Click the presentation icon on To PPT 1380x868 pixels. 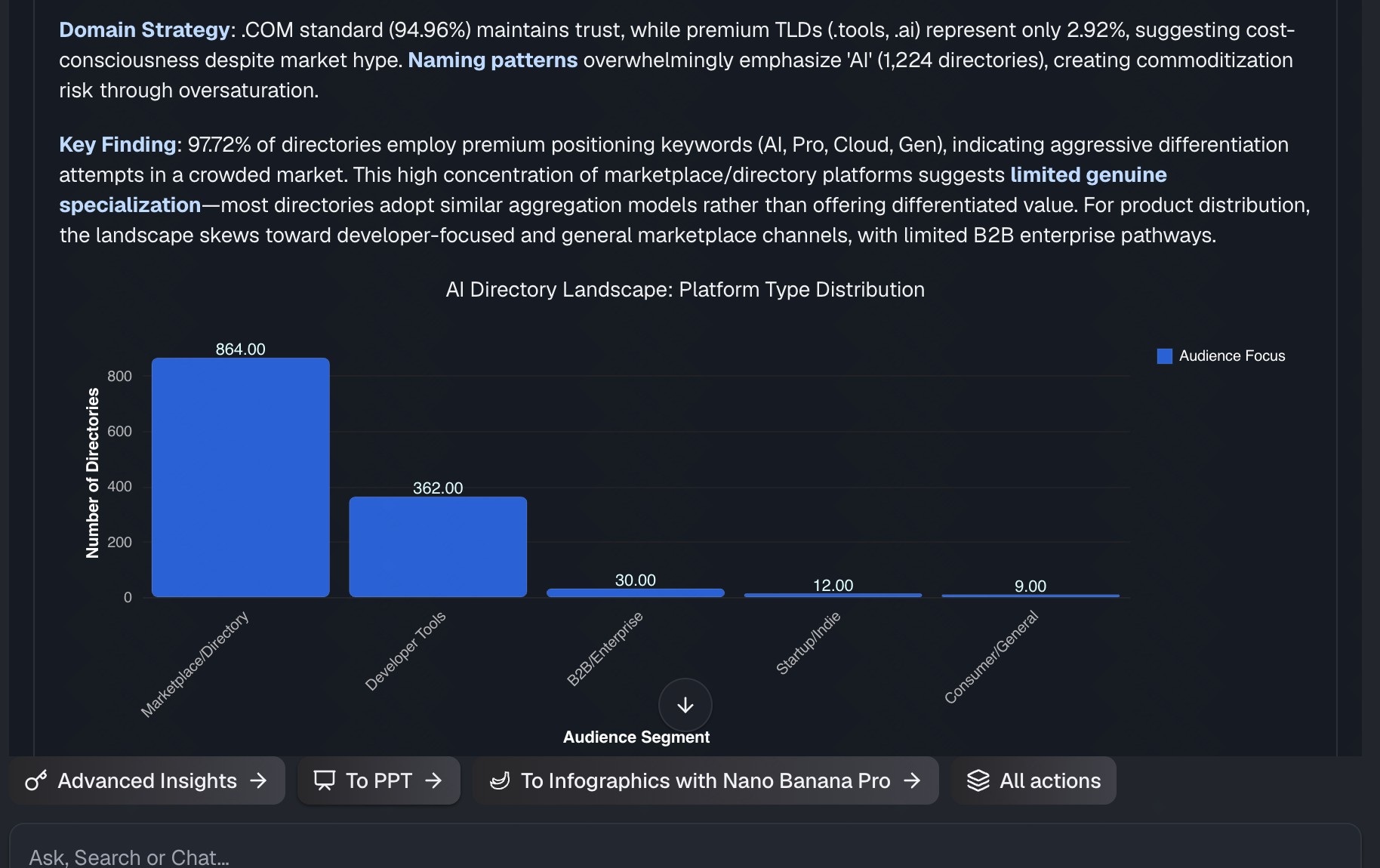(x=325, y=780)
